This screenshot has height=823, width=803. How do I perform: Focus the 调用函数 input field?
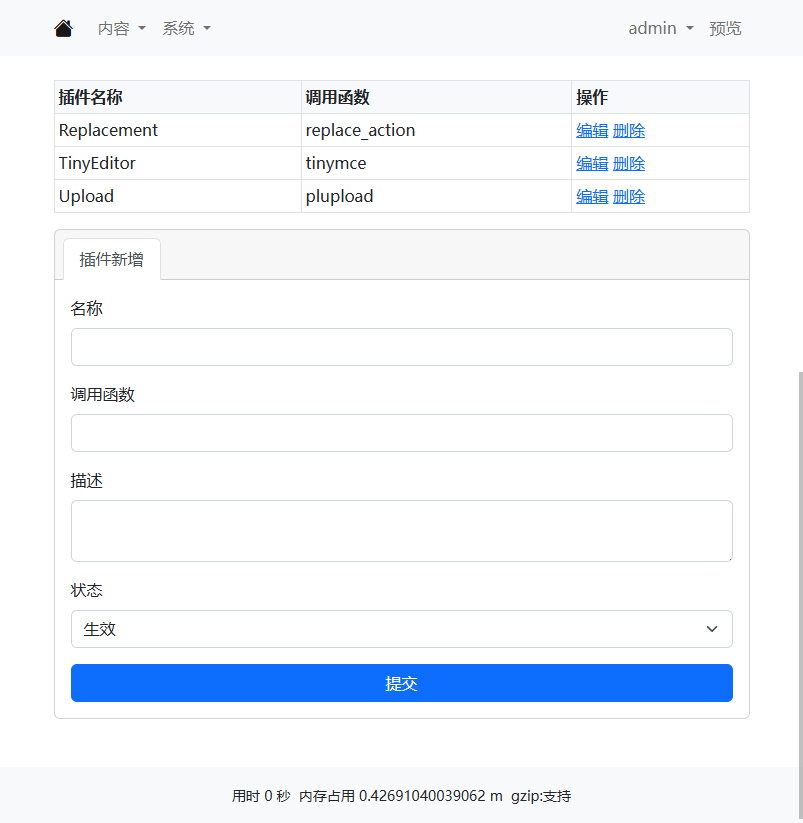(402, 433)
